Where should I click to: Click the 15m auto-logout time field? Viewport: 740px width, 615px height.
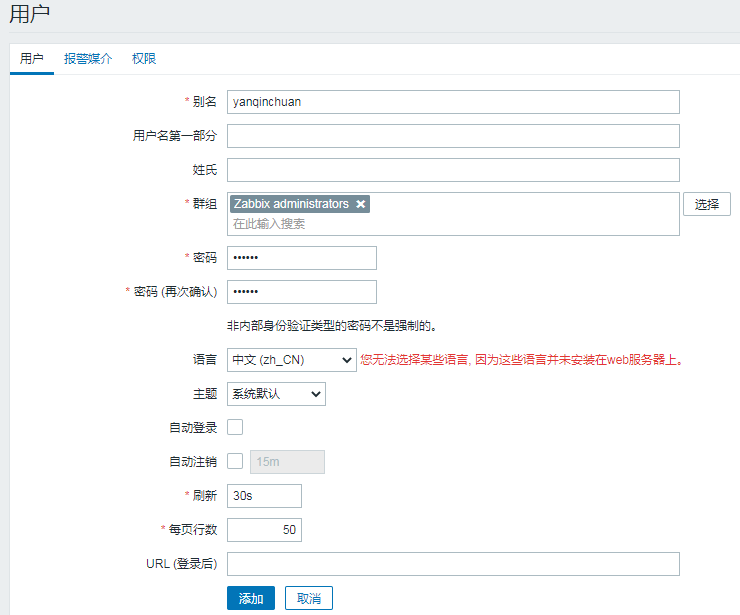(287, 462)
